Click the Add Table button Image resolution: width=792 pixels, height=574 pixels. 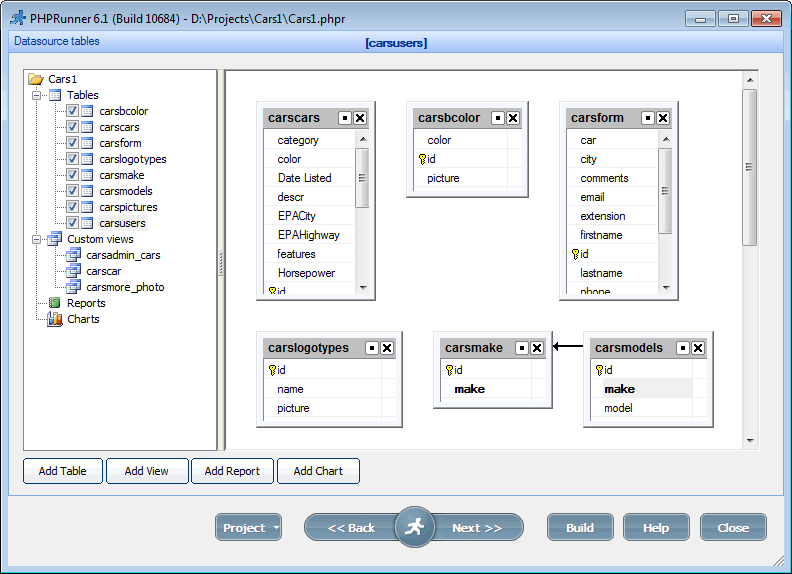point(63,471)
